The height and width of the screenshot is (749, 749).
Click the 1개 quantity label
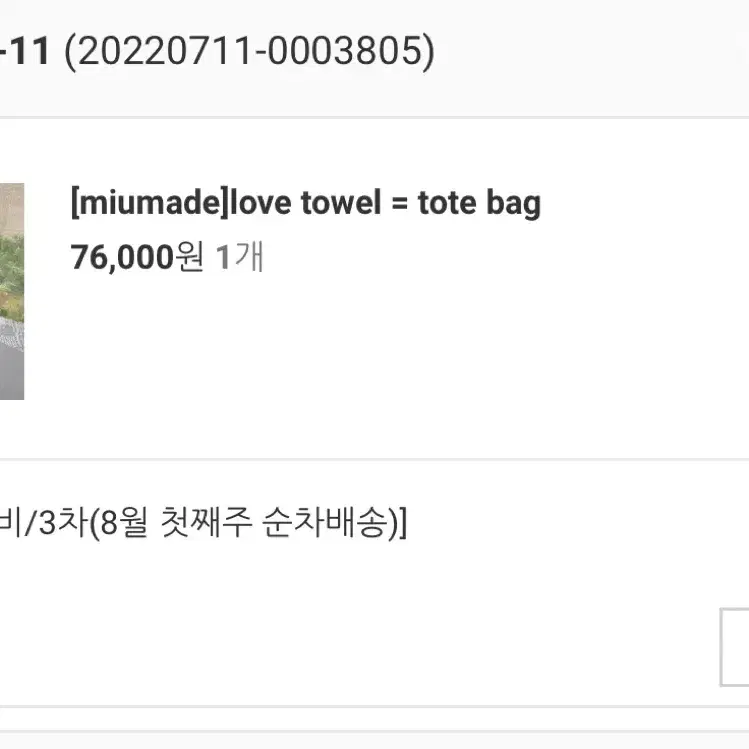[240, 257]
